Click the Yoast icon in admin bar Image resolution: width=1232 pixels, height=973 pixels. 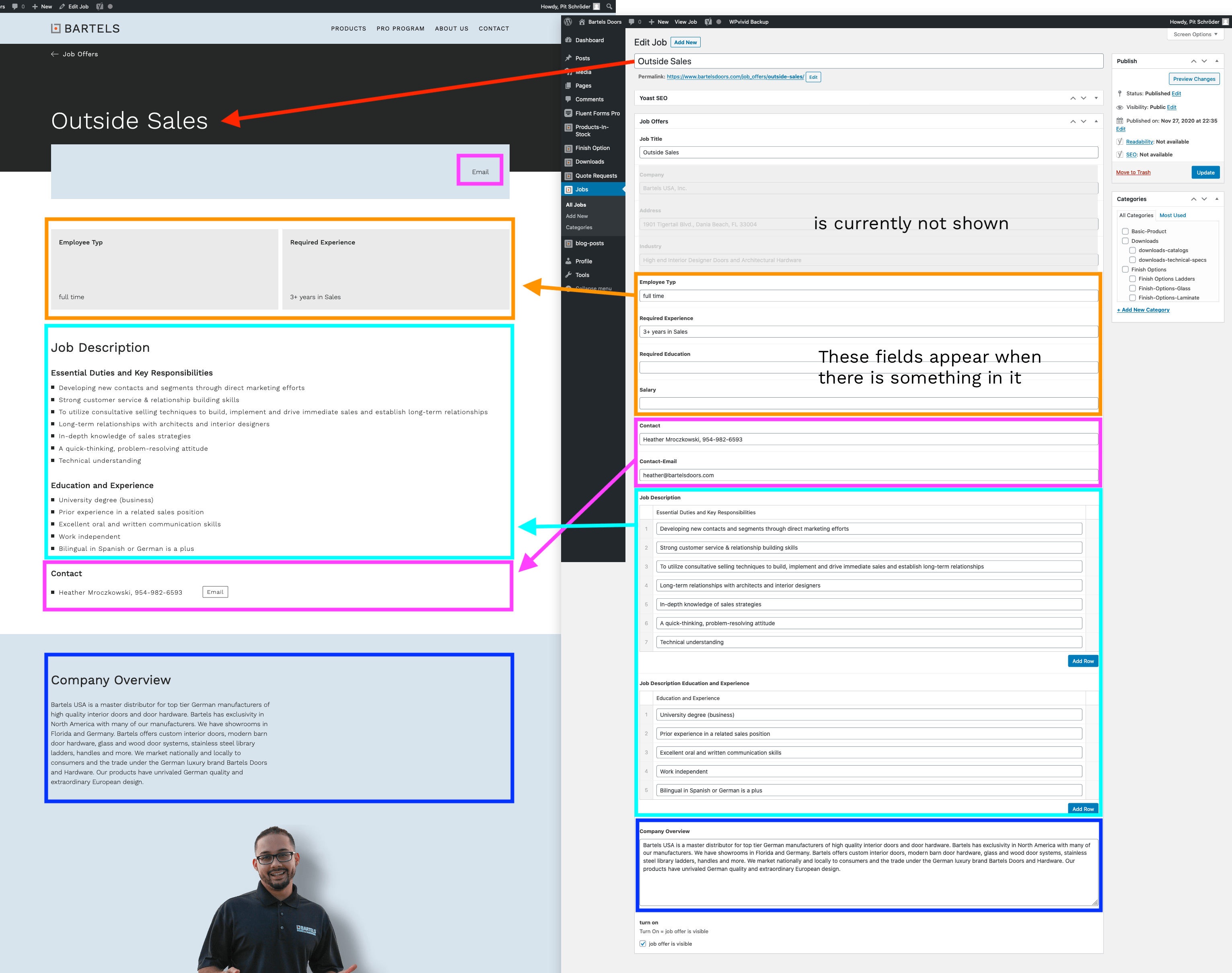pos(708,22)
